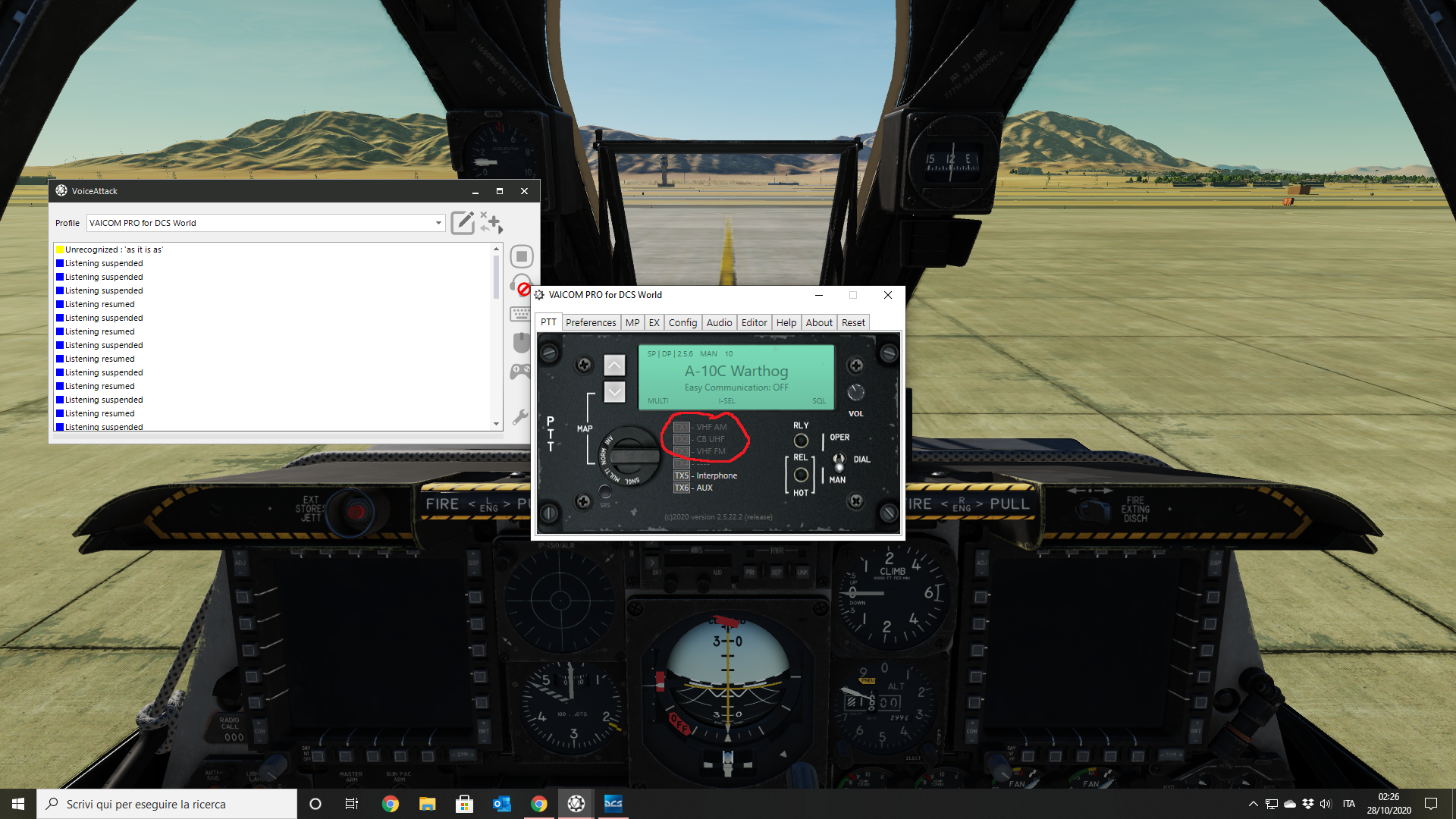Maximize the VoiceAttack window
The height and width of the screenshot is (819, 1456).
point(500,191)
